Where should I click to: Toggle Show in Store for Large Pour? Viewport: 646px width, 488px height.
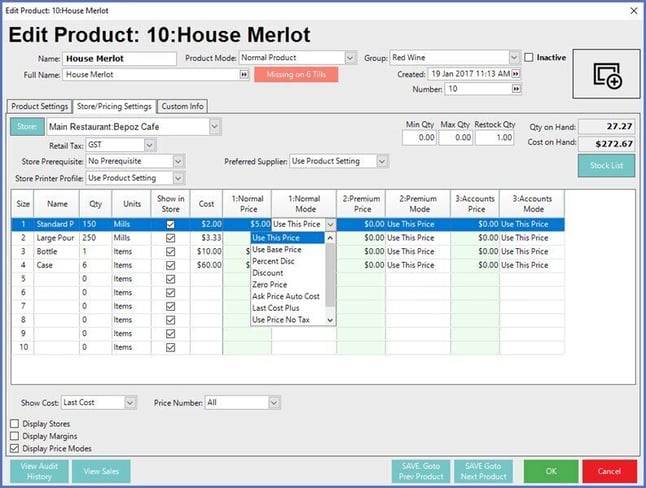point(170,239)
